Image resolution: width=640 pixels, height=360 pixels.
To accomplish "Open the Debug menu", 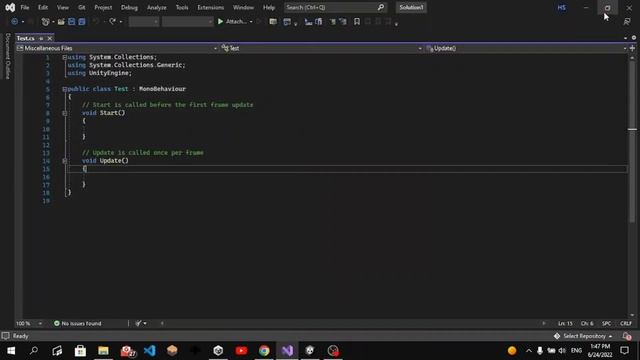I will coord(129,7).
